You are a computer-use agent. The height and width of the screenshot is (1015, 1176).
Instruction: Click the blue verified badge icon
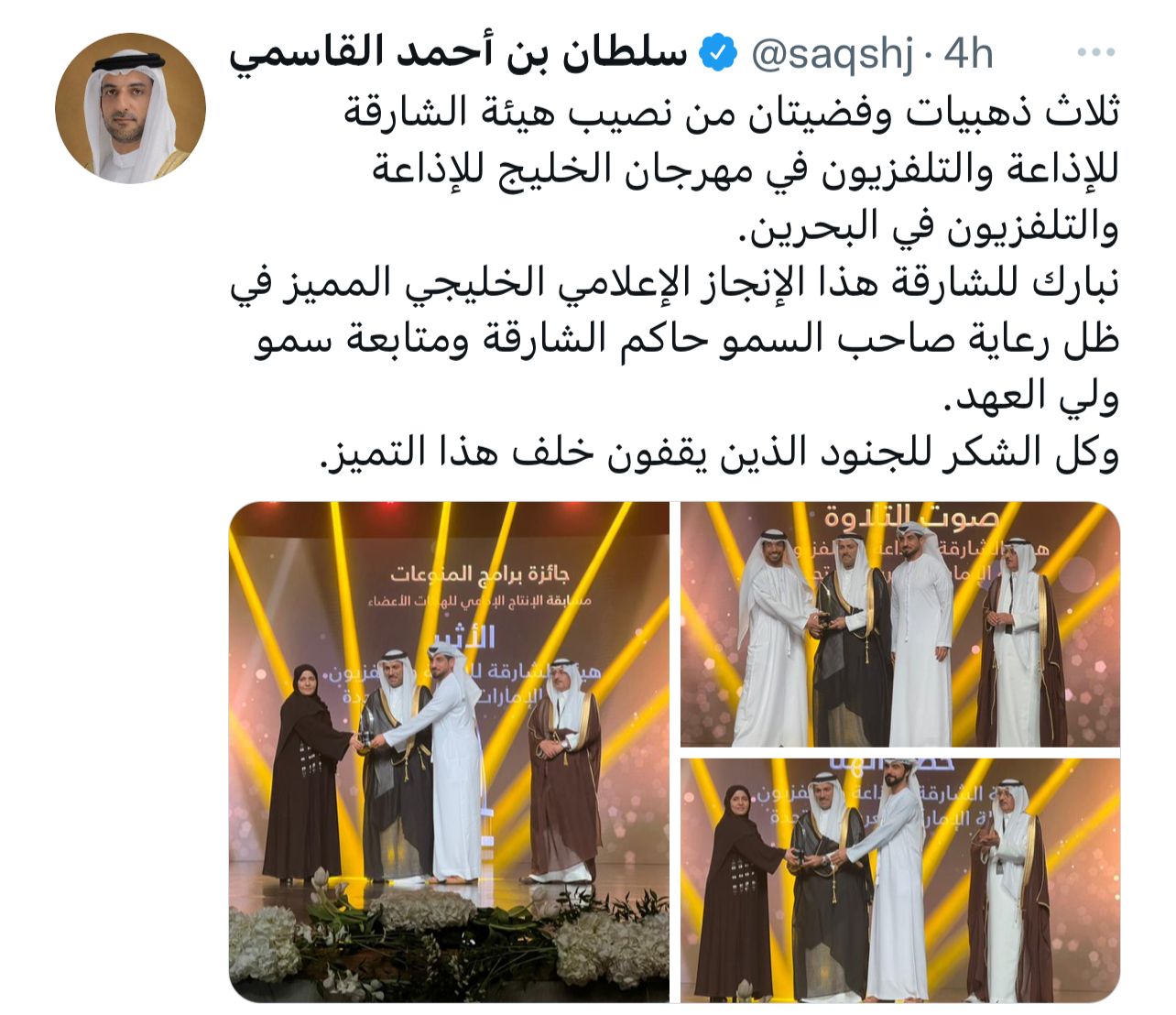(x=718, y=54)
